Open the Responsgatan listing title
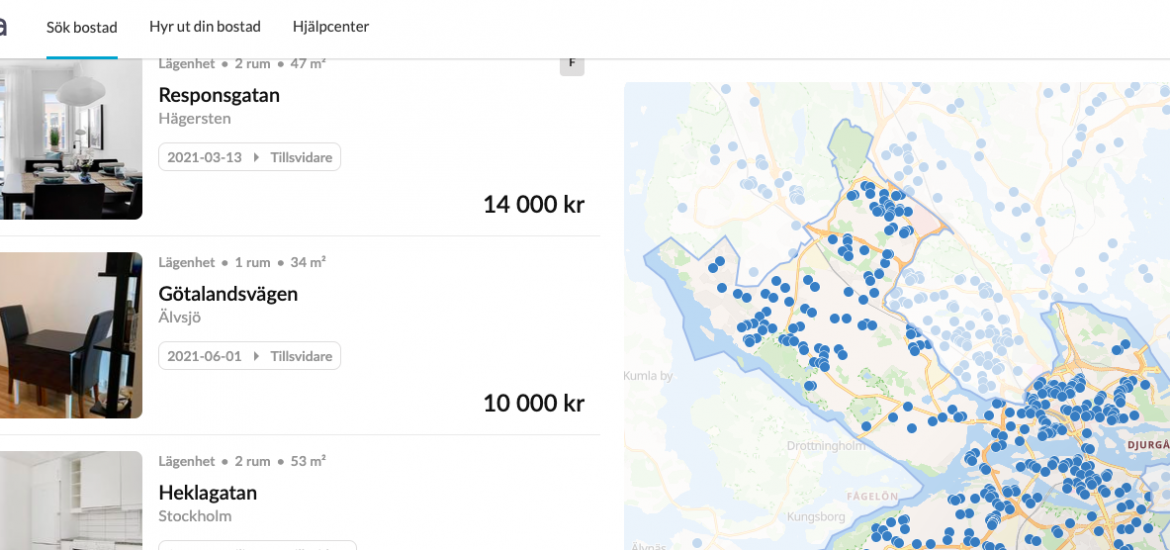The height and width of the screenshot is (550, 1170). tap(219, 95)
